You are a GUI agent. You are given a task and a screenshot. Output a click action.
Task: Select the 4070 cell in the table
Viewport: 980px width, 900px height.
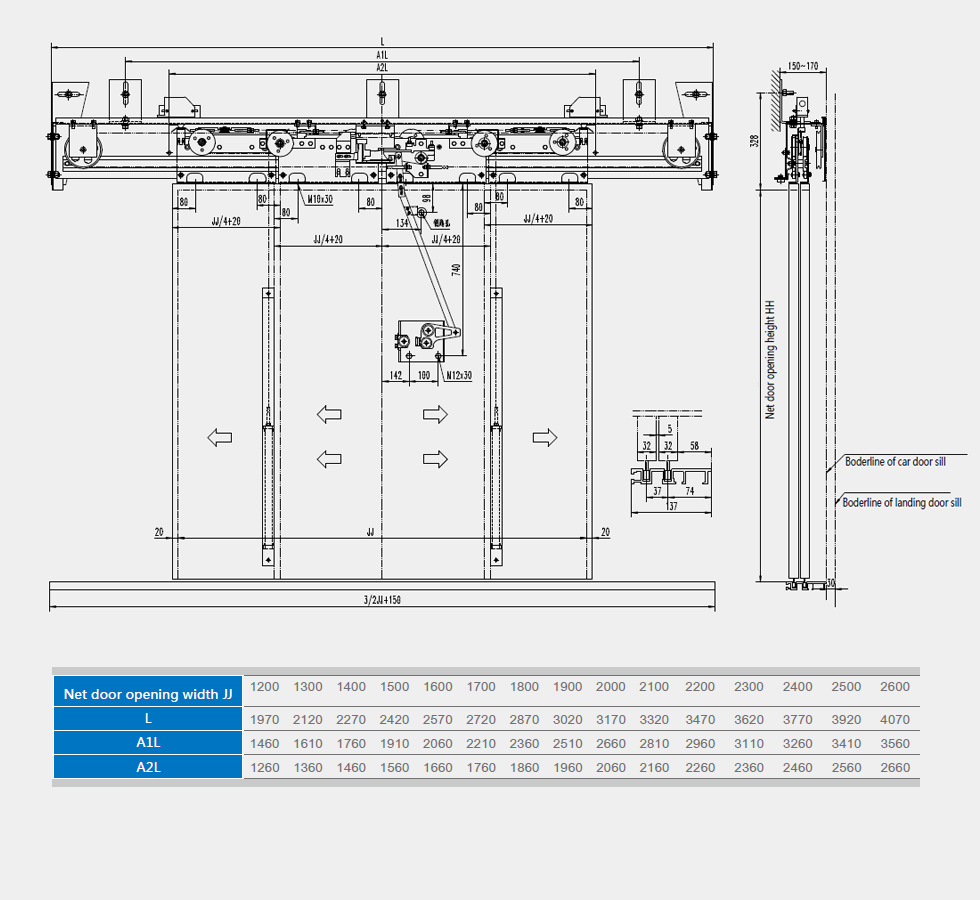(x=895, y=719)
